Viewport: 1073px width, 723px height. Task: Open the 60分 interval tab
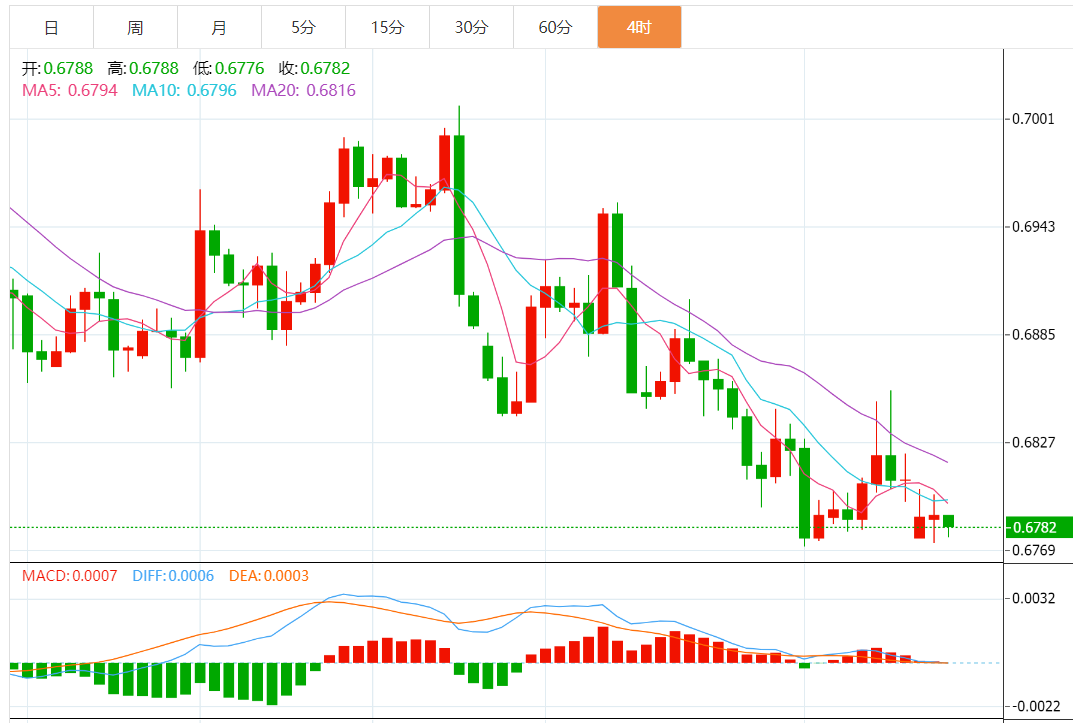[556, 27]
